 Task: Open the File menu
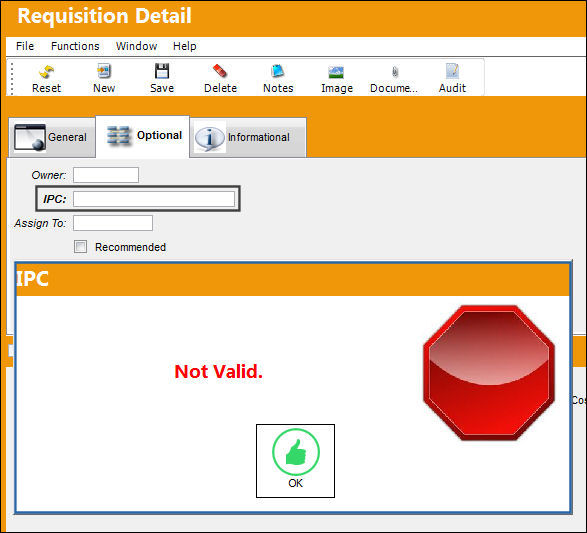click(25, 46)
